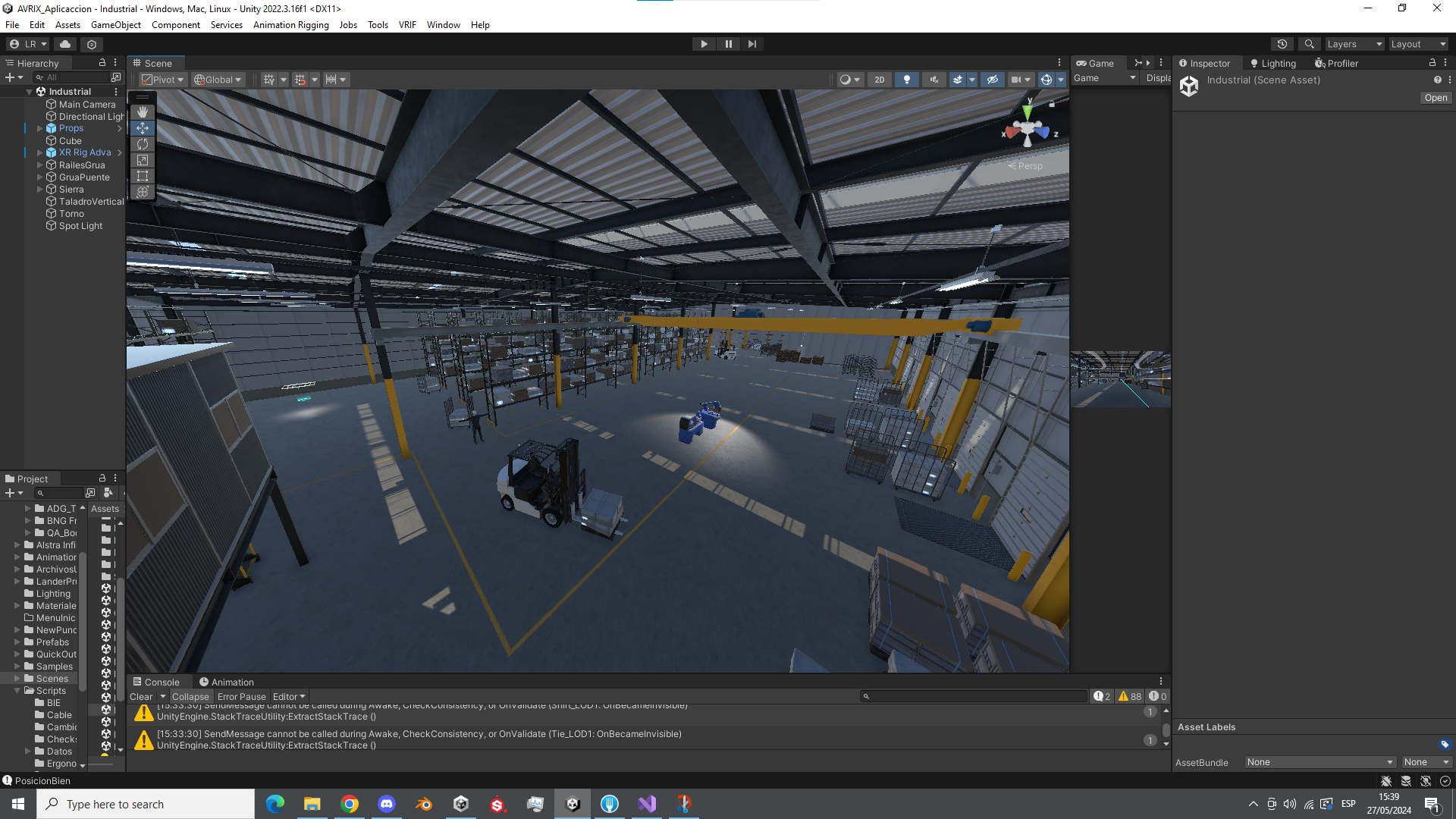Image resolution: width=1456 pixels, height=819 pixels.
Task: Toggle console warnings filter showing 88
Action: point(1130,696)
